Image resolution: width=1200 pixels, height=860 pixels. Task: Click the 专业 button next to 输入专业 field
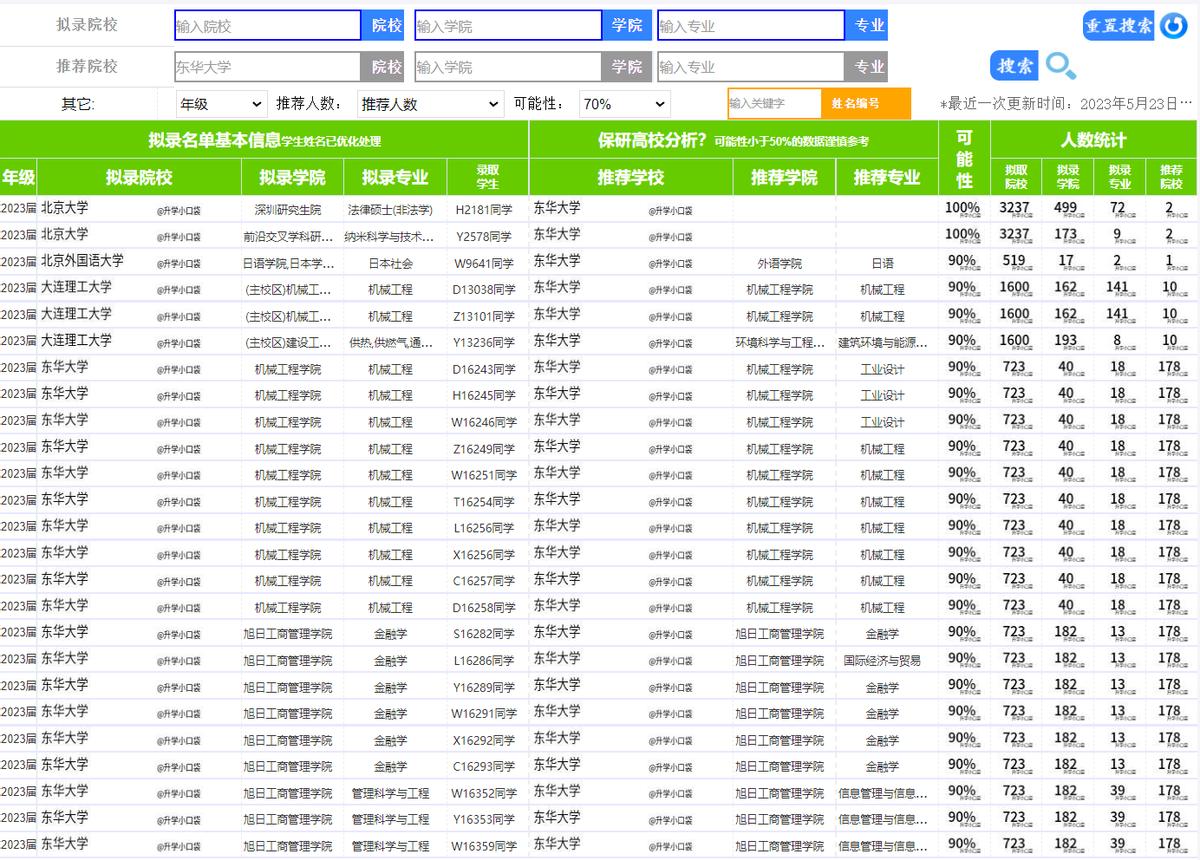coord(868,24)
